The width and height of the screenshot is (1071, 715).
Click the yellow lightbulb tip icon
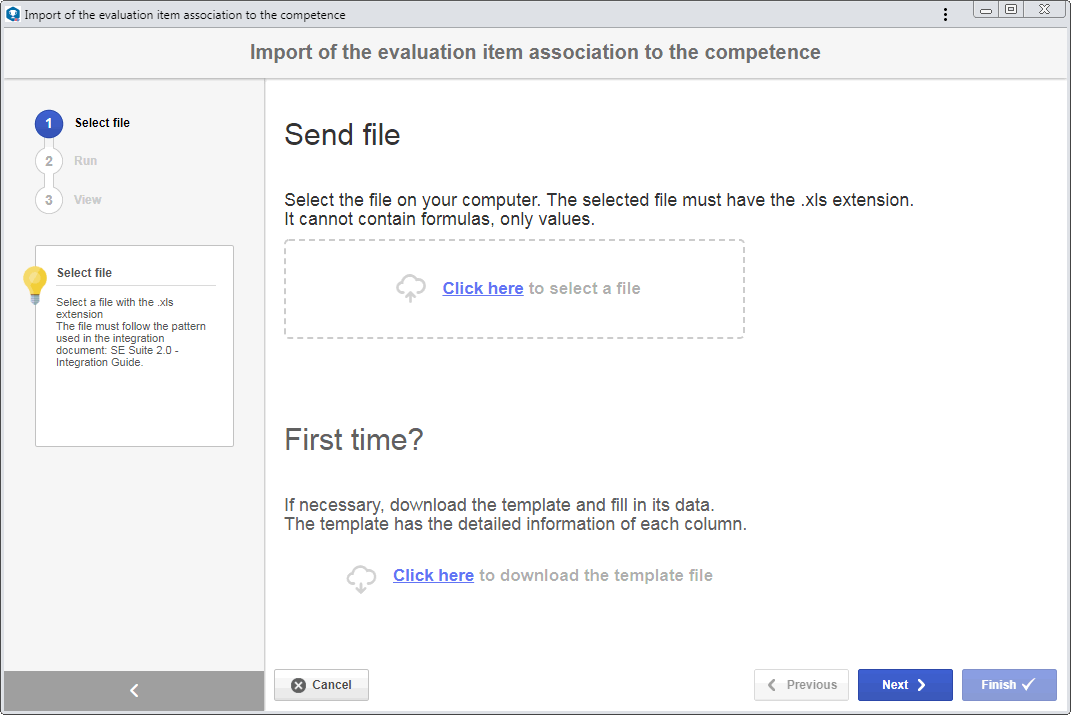[35, 285]
